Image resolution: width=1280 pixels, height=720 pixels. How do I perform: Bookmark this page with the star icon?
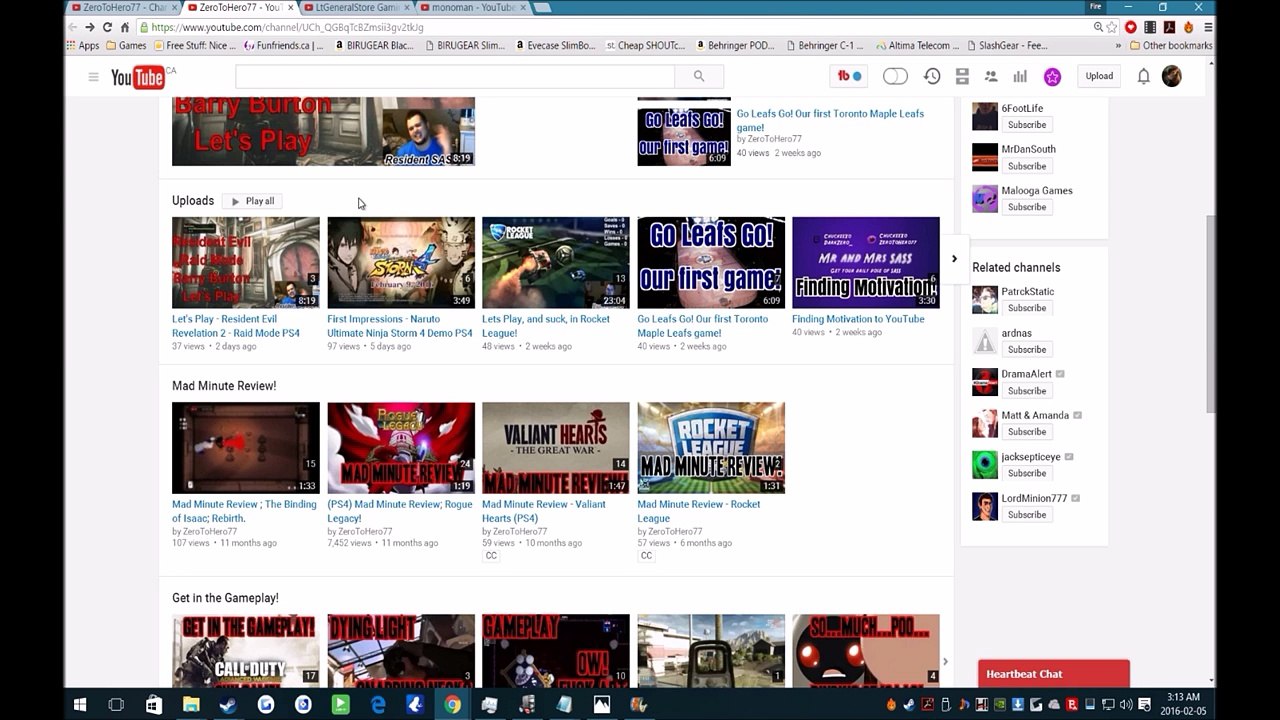coord(1111,27)
